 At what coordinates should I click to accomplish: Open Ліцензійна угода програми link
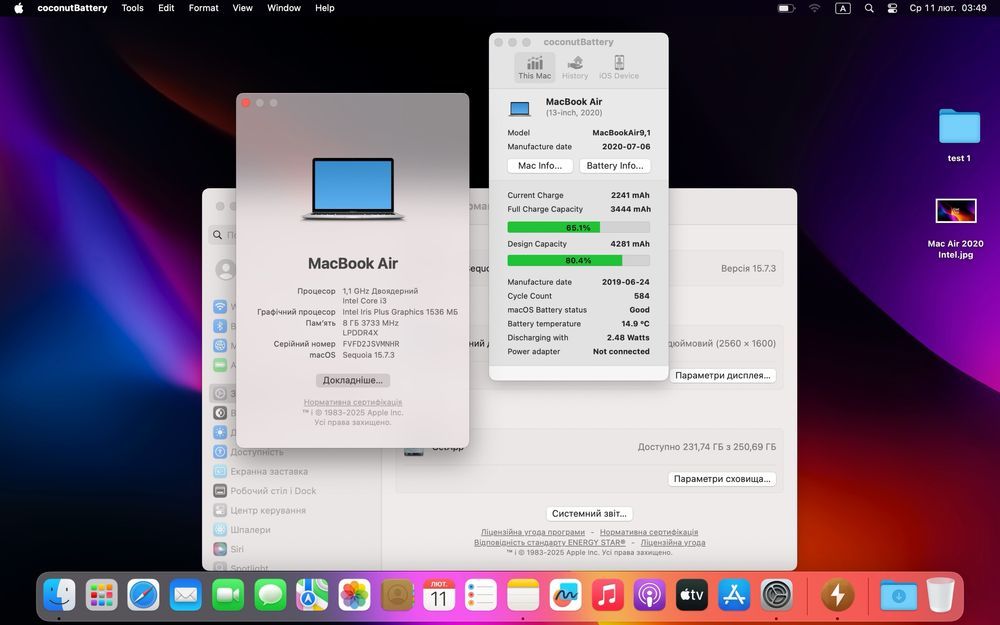point(533,532)
